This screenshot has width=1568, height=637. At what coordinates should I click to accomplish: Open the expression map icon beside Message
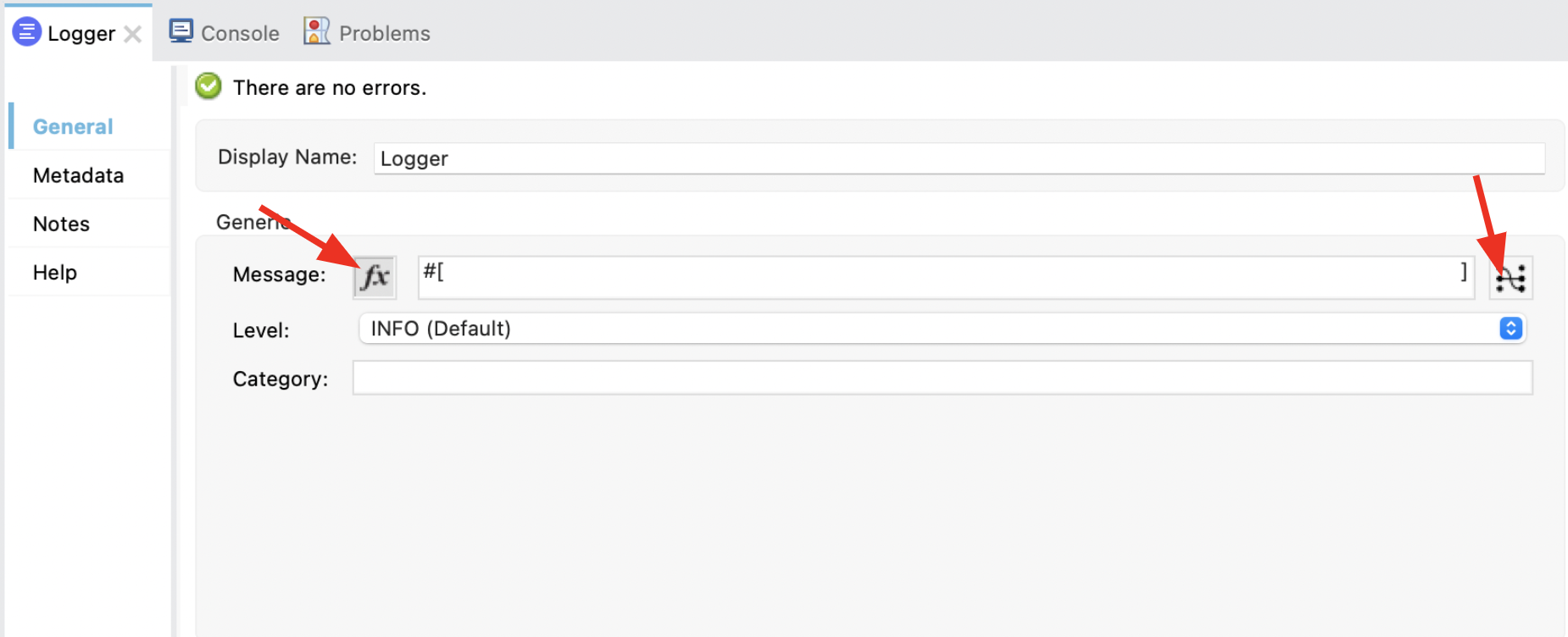click(x=1510, y=278)
